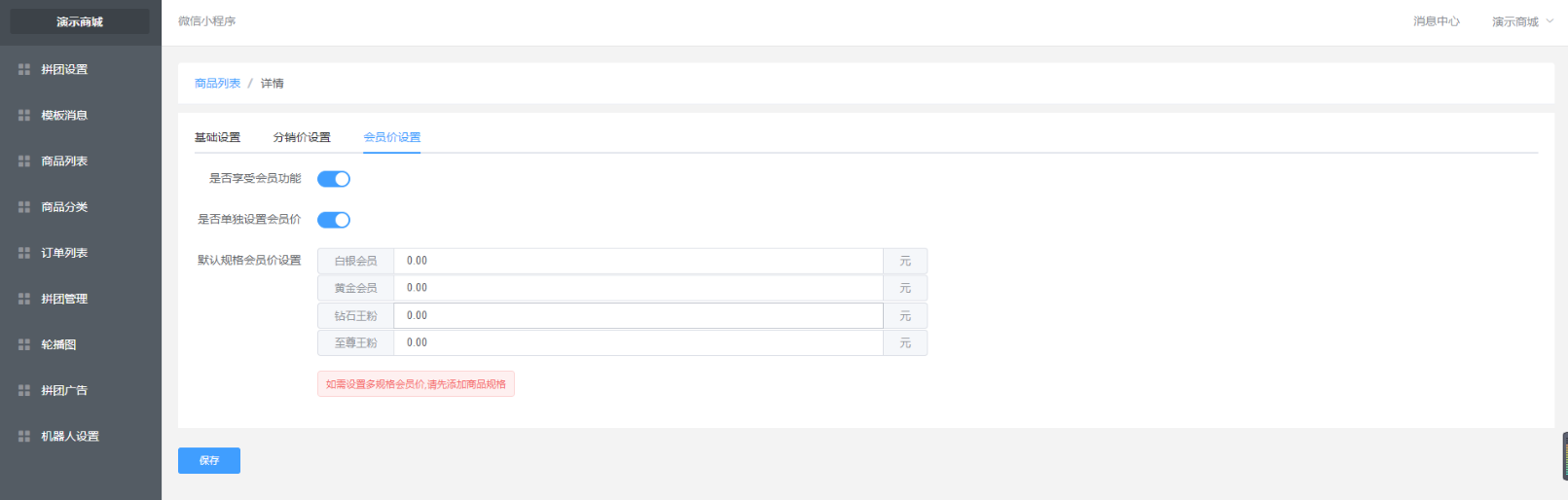The height and width of the screenshot is (500, 1568).
Task: Click the grid icon beside 商品列表 in sidebar
Action: (x=24, y=161)
